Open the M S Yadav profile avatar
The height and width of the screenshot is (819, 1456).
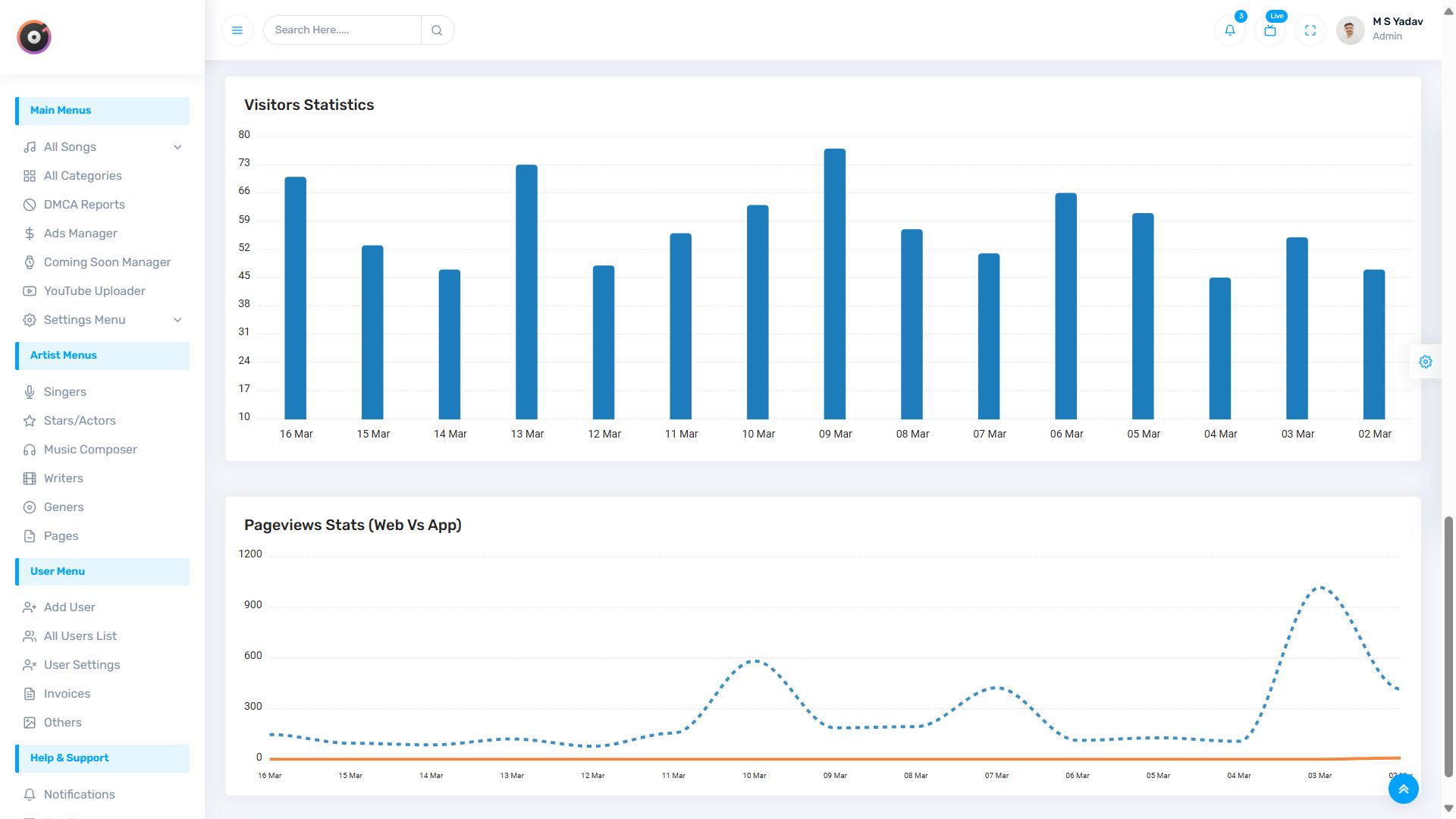coord(1350,30)
